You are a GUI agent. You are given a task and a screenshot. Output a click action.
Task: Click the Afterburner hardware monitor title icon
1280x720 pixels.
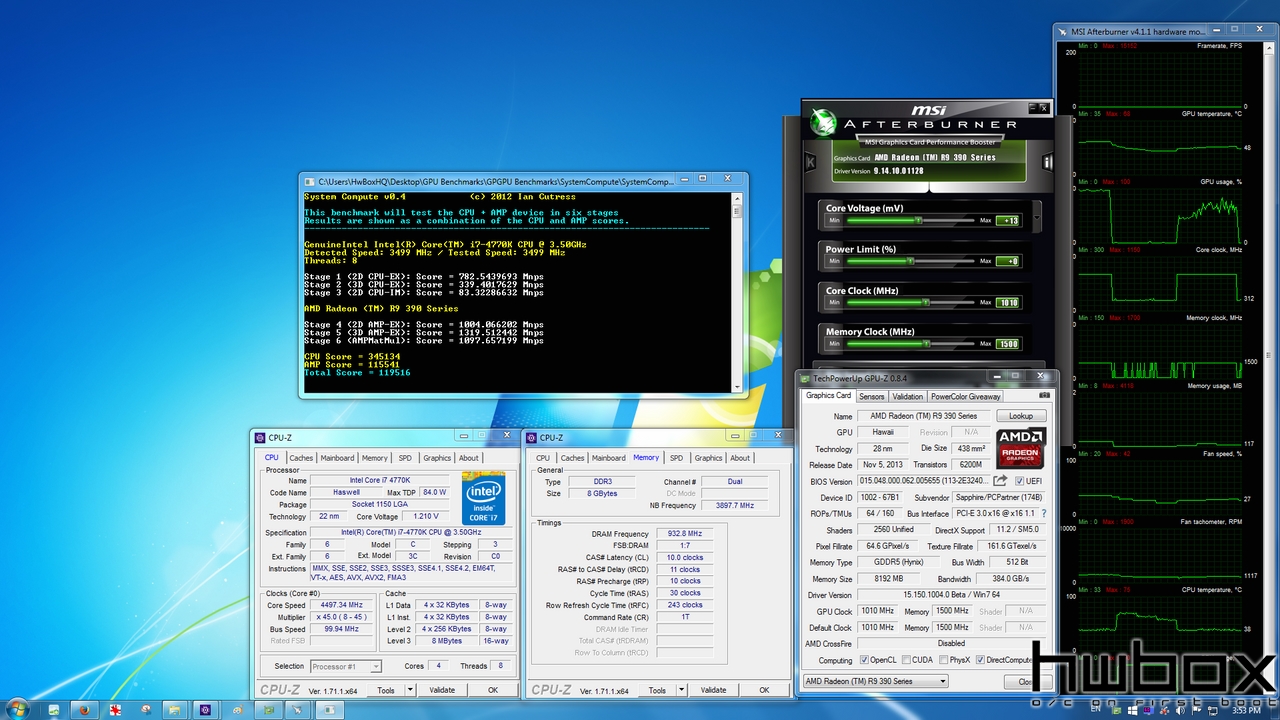click(x=1063, y=31)
